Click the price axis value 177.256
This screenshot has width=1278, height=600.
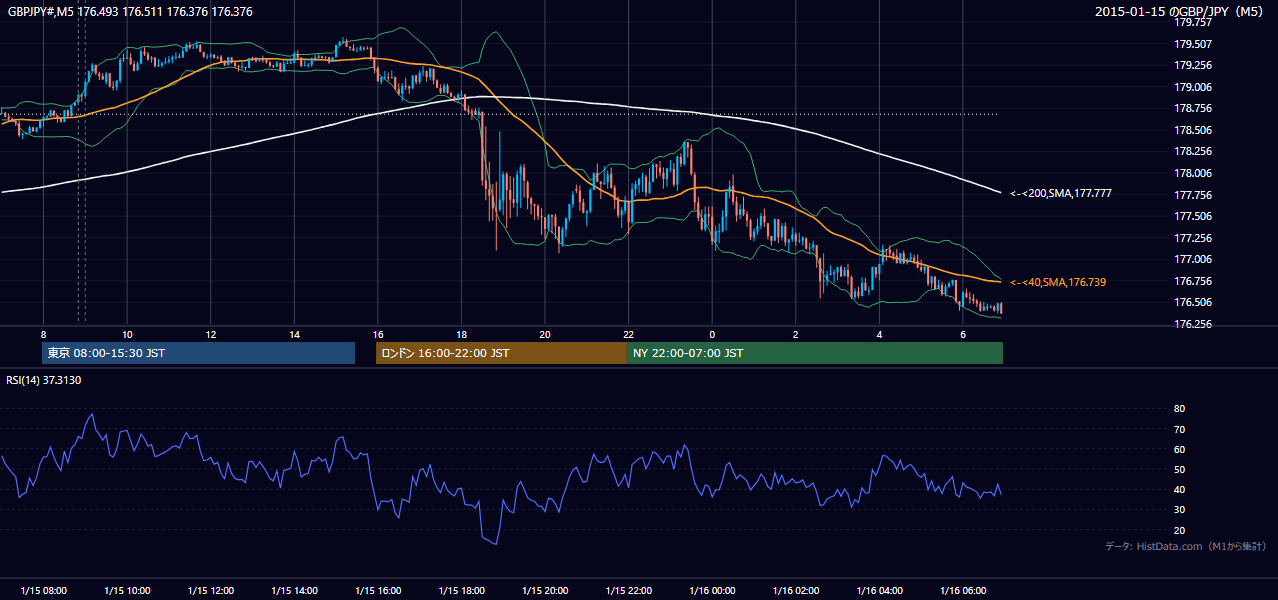(x=1195, y=238)
